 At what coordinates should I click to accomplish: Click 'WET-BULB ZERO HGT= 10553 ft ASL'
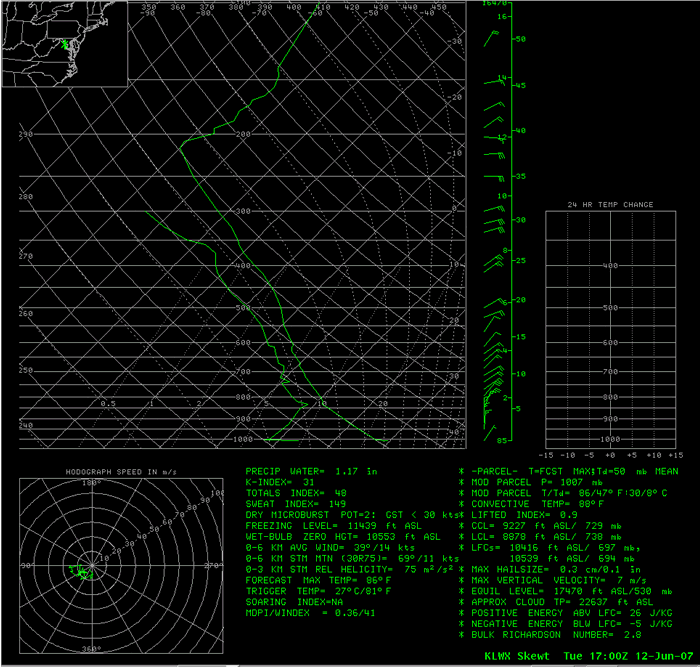tap(343, 537)
